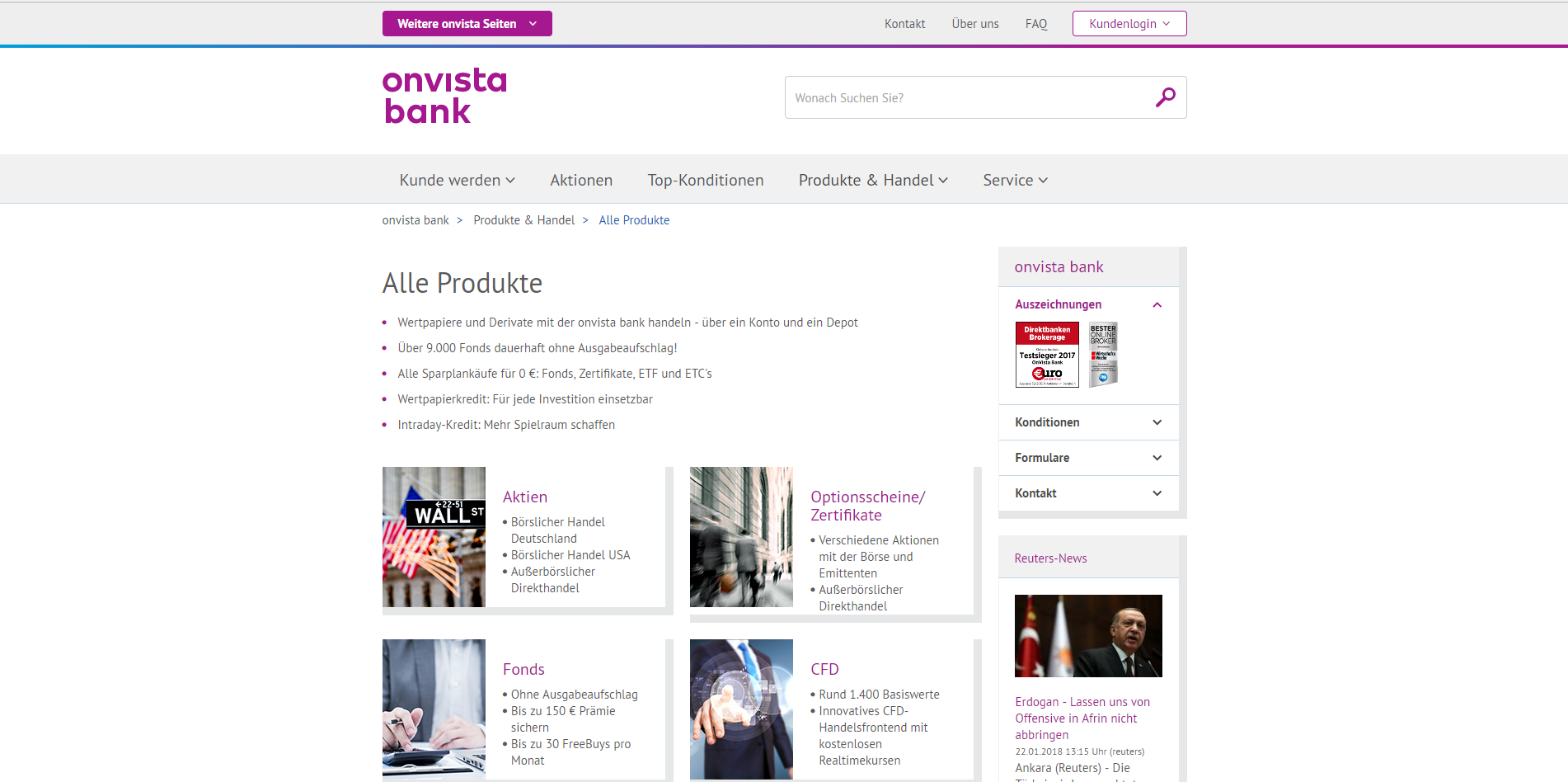Screen dimensions: 1568x782
Task: Click "Über 9.000 Fonds dauerhaft ohne Ausgabeaufschlag!"
Action: (x=538, y=348)
